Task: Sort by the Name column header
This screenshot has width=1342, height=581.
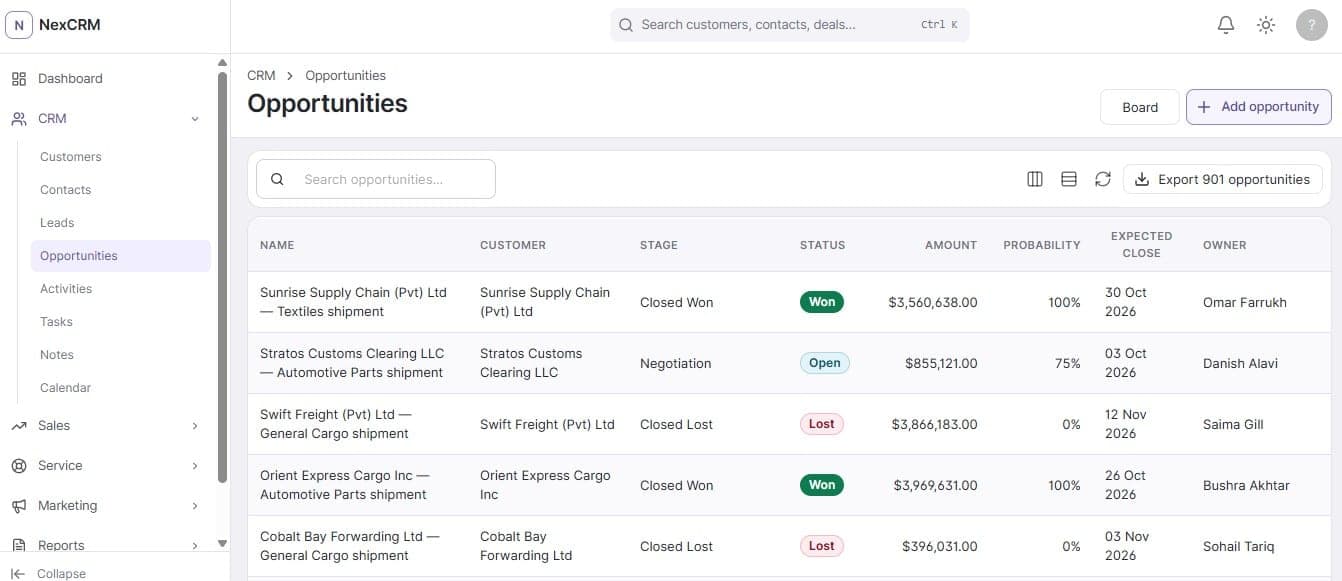Action: (x=277, y=245)
